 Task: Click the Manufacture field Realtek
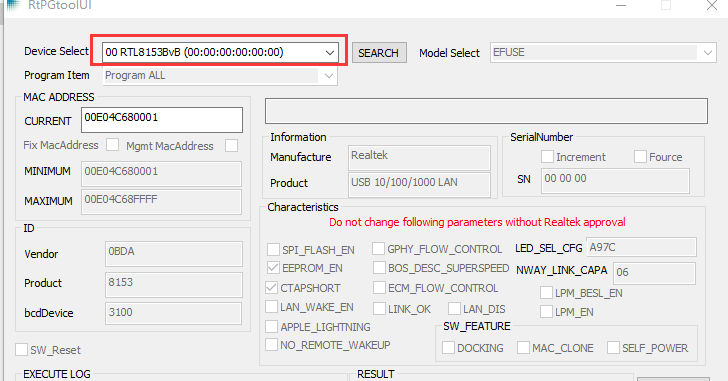click(x=419, y=157)
